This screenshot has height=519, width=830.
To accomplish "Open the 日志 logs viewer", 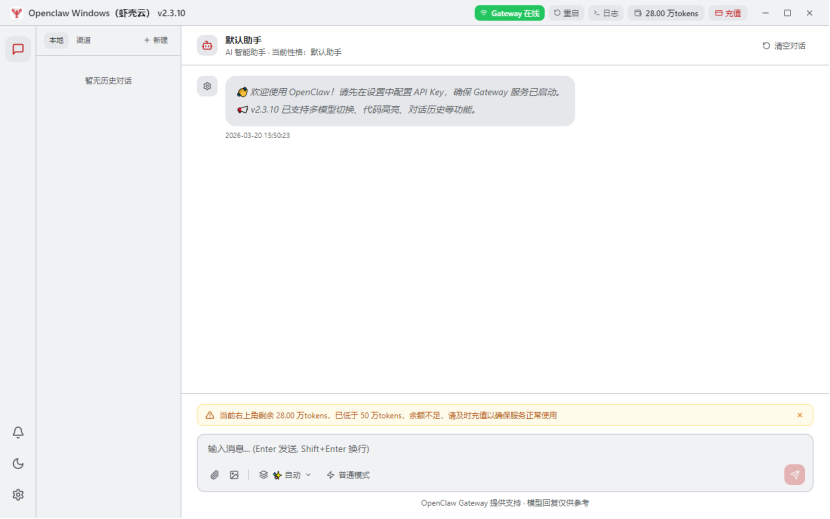I will (606, 13).
